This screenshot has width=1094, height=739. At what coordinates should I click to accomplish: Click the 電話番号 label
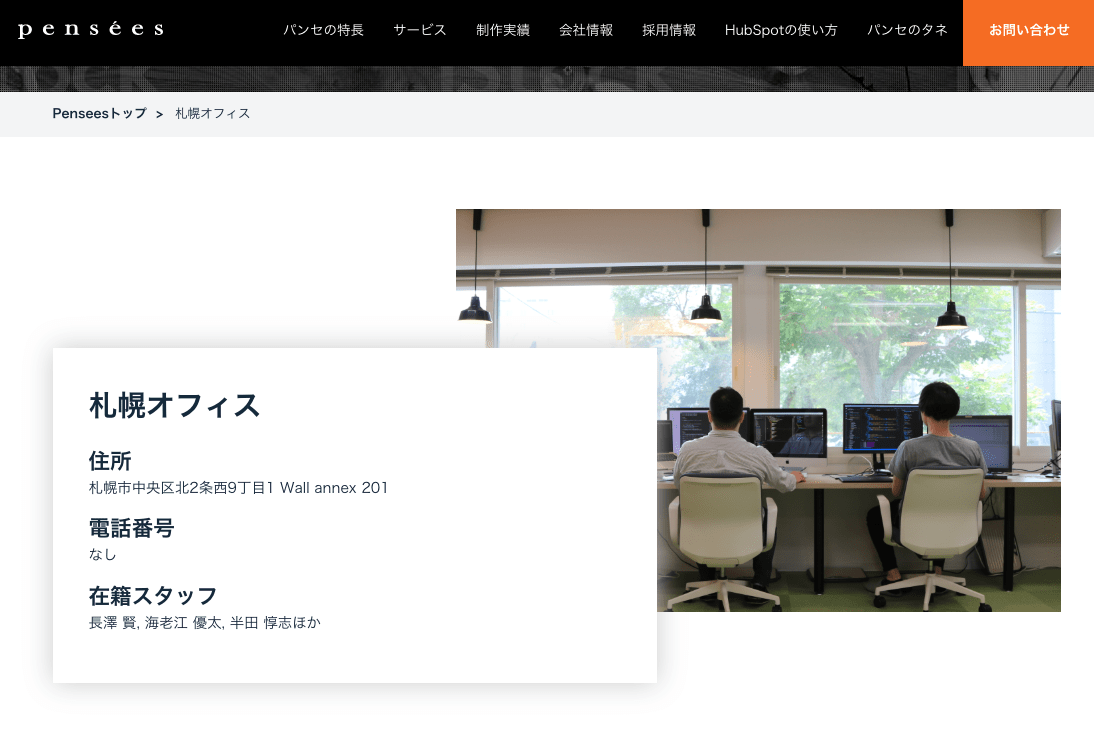point(131,528)
